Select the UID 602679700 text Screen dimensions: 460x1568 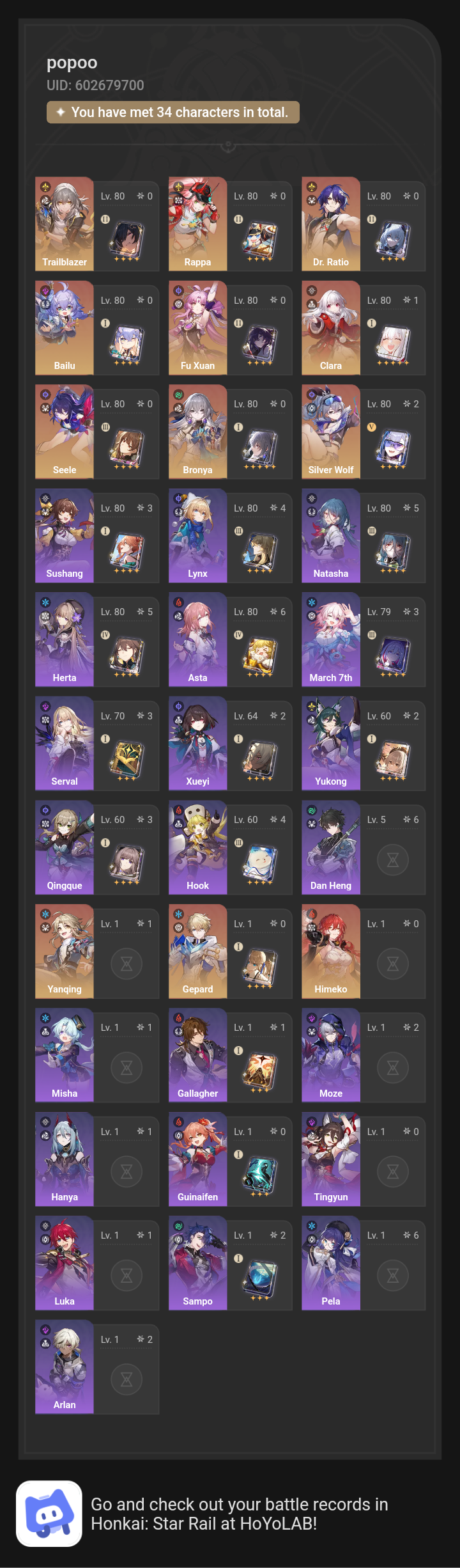click(95, 85)
